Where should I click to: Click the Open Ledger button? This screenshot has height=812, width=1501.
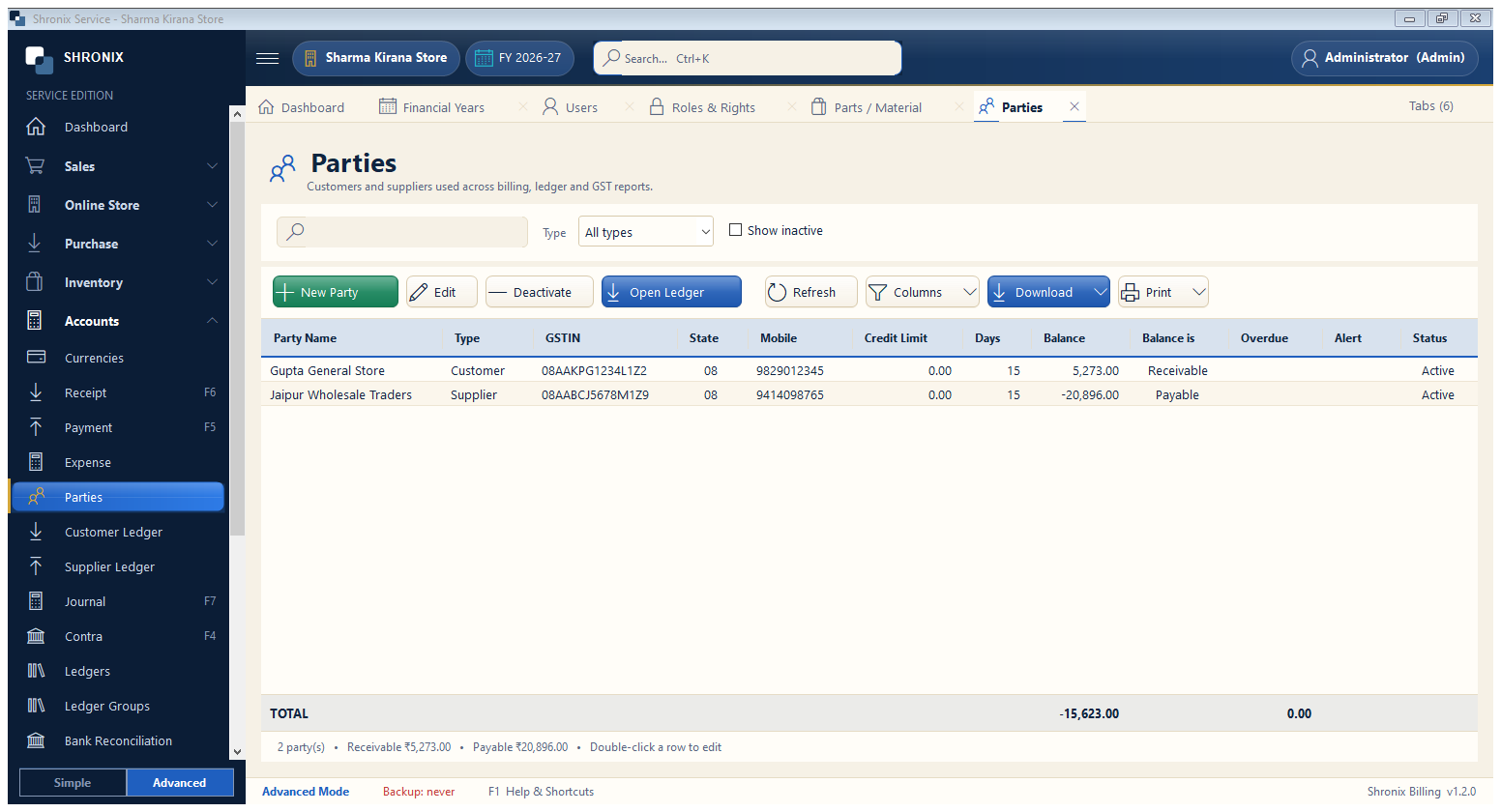[x=671, y=292]
